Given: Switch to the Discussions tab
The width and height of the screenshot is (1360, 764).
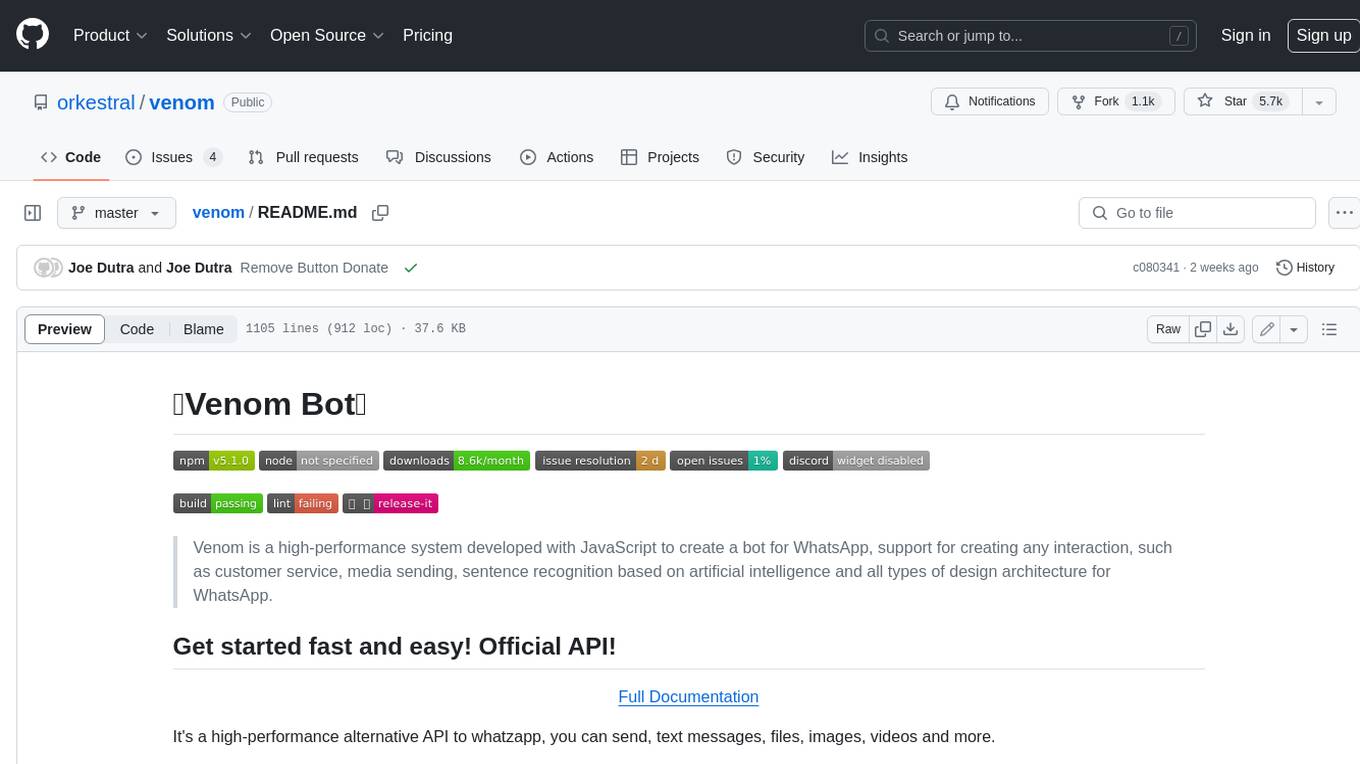Looking at the screenshot, I should pyautogui.click(x=439, y=157).
